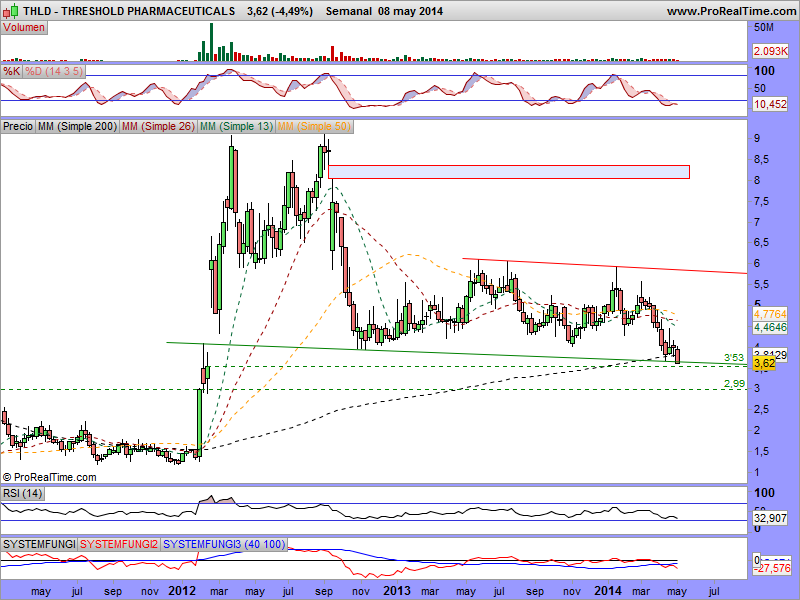Click the 2012 year label on time axis

[182, 591]
